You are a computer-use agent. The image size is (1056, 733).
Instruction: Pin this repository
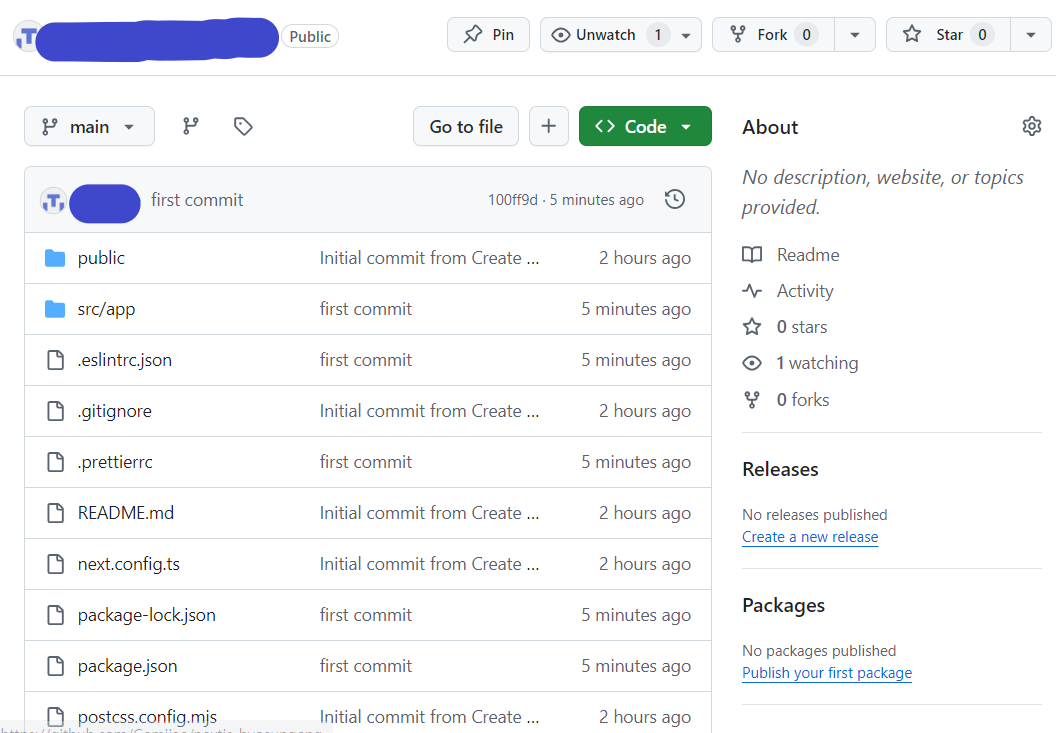click(x=488, y=34)
